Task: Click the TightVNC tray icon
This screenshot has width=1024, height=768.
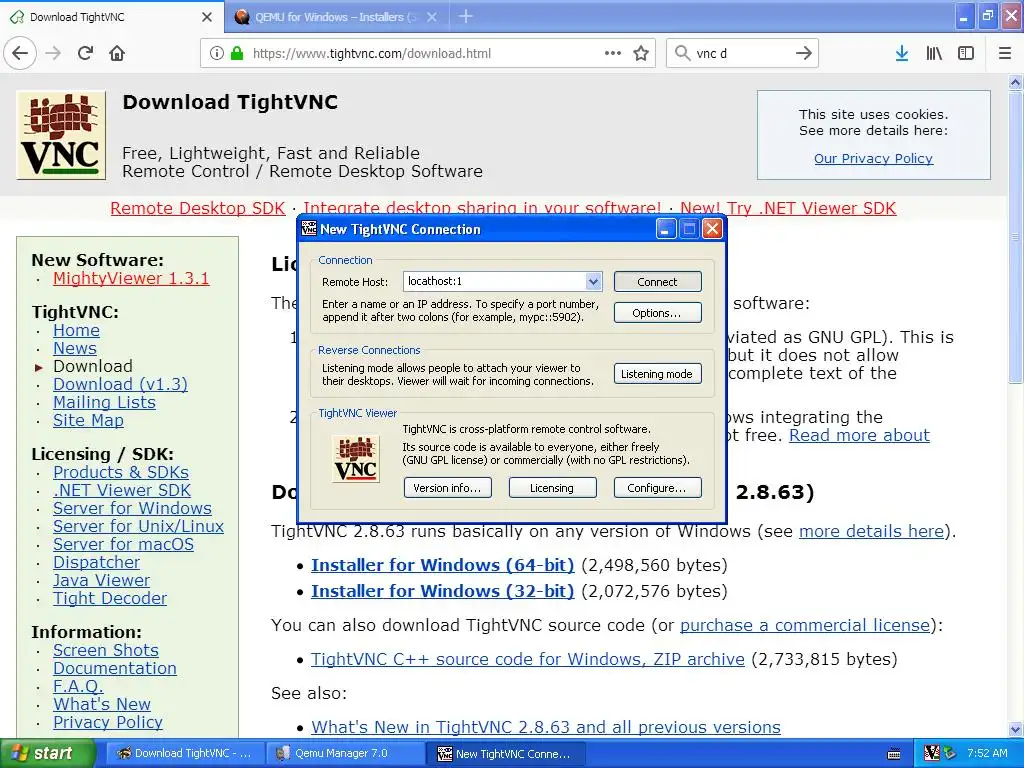Action: click(933, 753)
